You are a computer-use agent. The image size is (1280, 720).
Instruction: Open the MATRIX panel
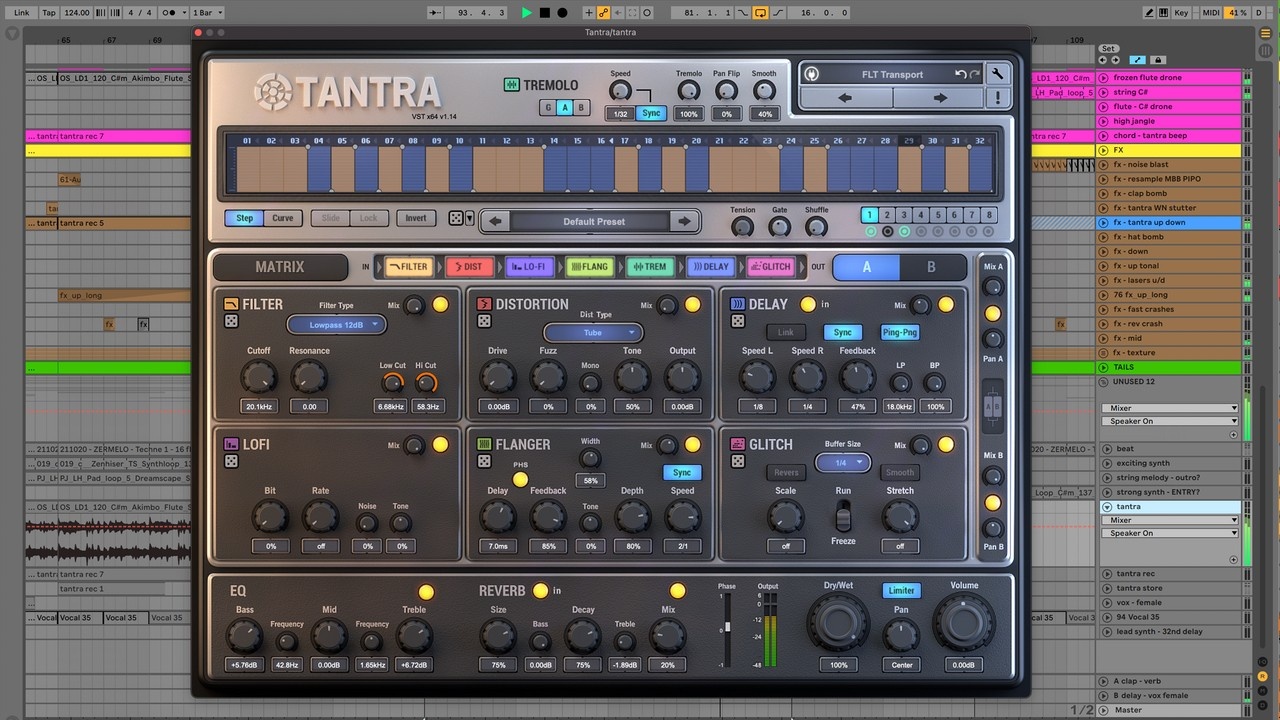point(280,267)
